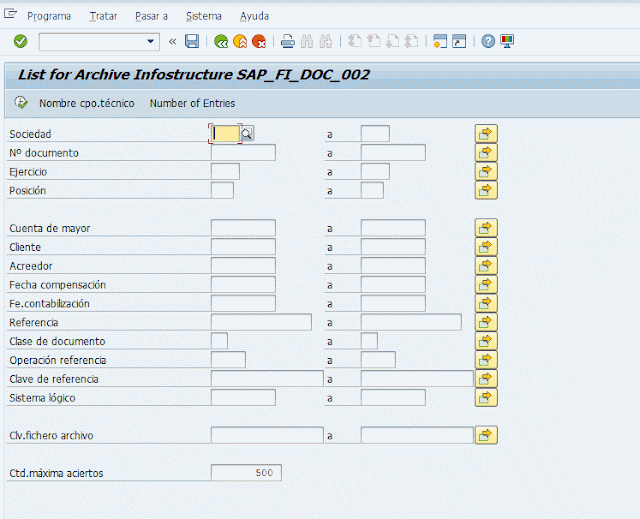Click the green checkmark Enter icon

pyautogui.click(x=20, y=41)
